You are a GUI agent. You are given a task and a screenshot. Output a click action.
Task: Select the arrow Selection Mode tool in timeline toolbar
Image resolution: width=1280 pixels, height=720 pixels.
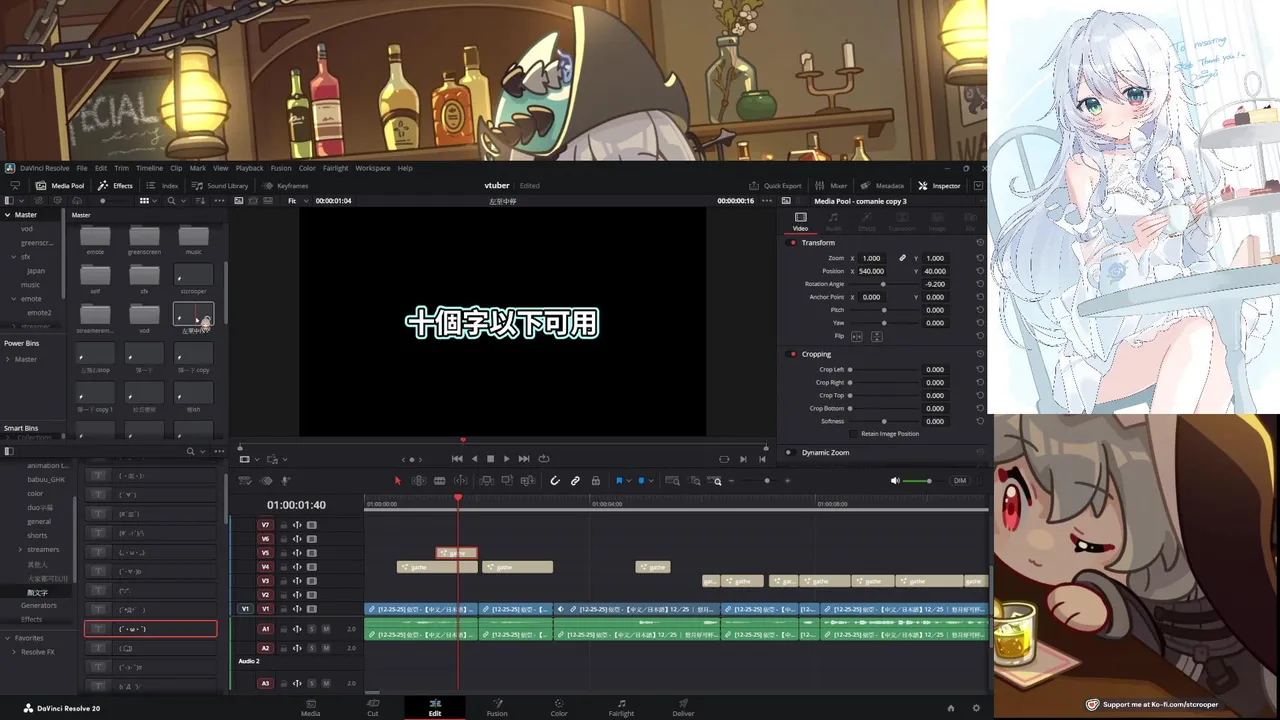397,481
